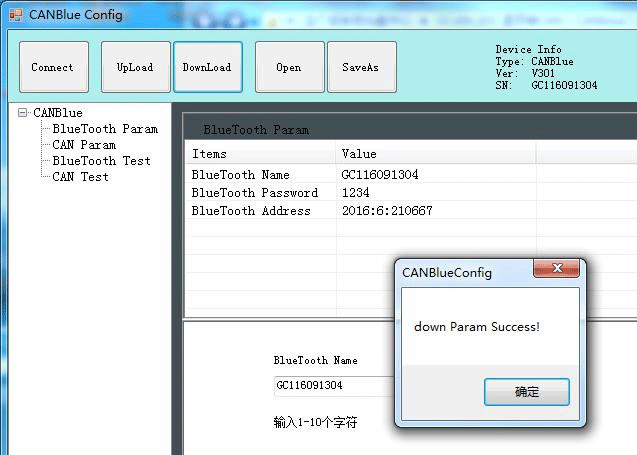The height and width of the screenshot is (455, 637).
Task: Select BlueTooth Param in tree
Action: [105, 129]
